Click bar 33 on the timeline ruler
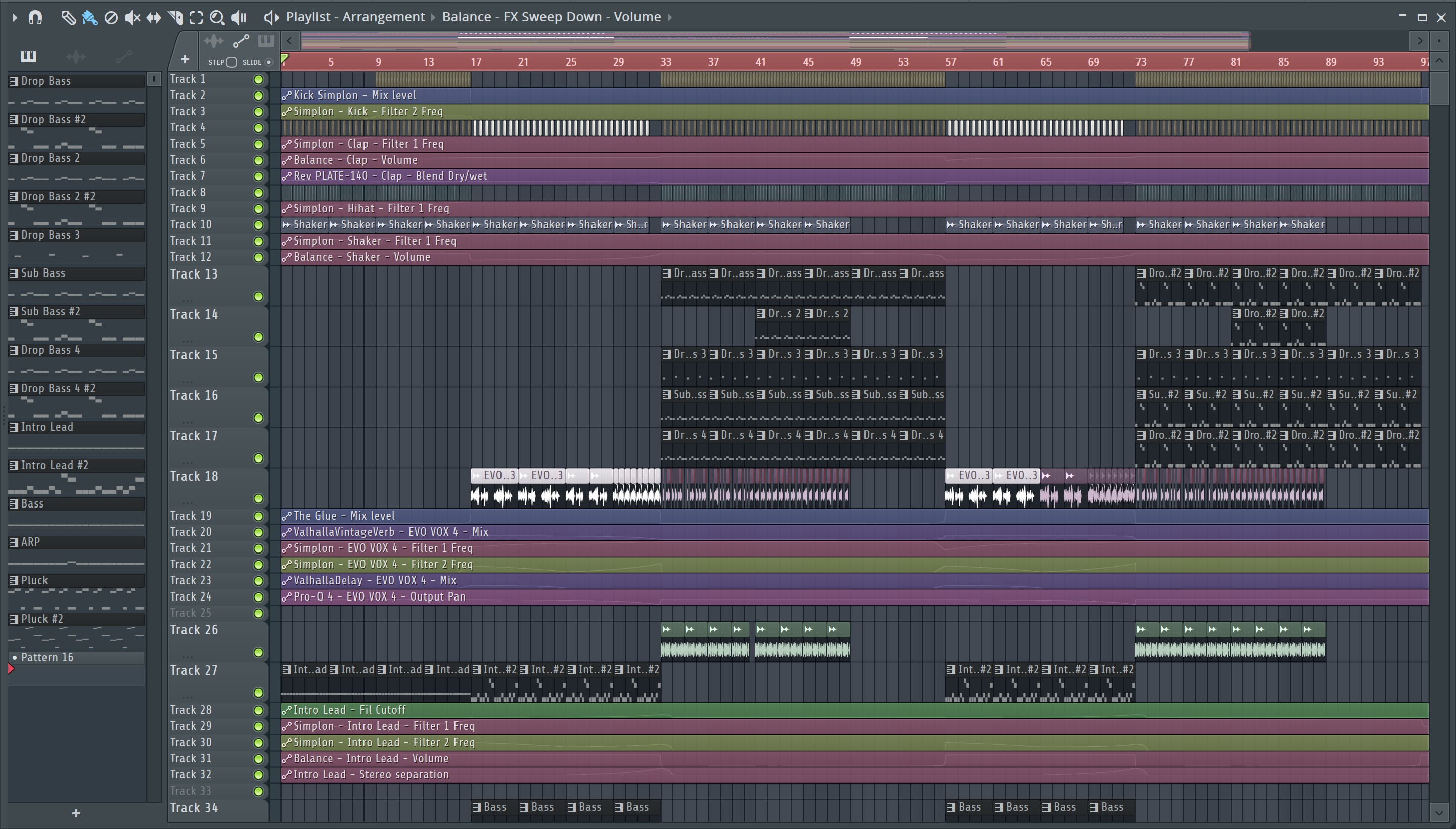Image resolution: width=1456 pixels, height=829 pixels. 666,62
